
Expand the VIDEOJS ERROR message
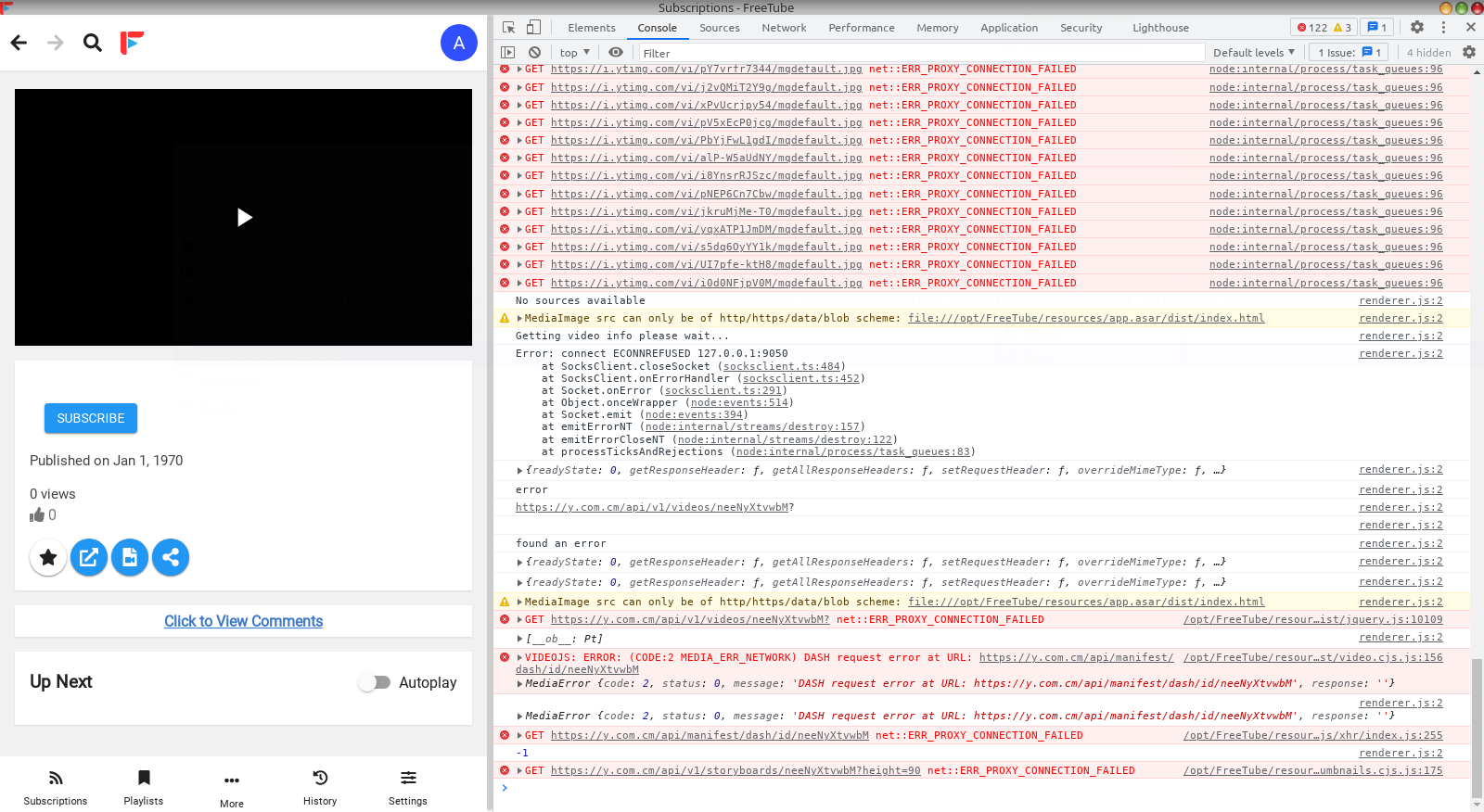pos(520,658)
